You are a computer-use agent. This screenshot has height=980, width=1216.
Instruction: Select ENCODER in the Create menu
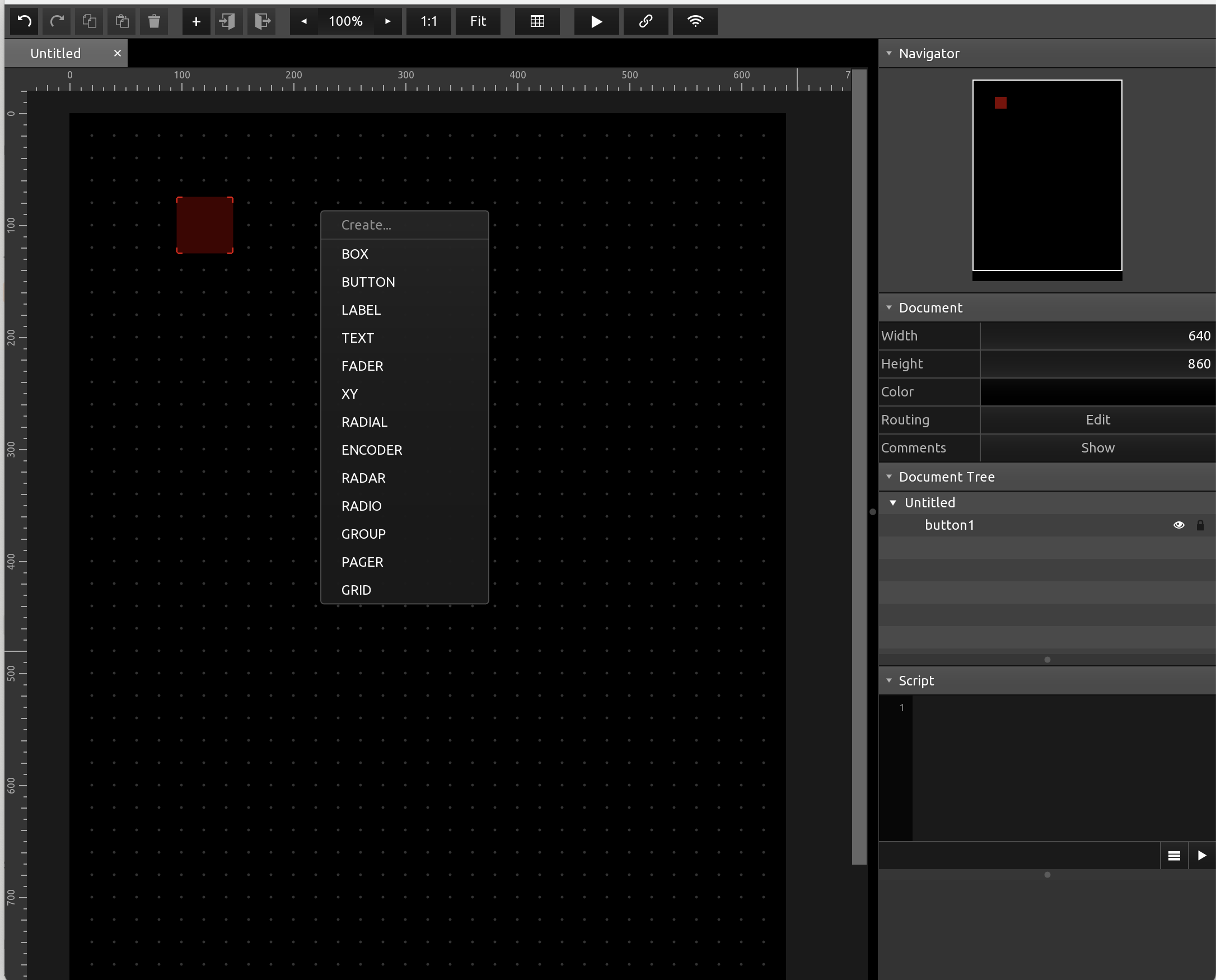click(371, 450)
